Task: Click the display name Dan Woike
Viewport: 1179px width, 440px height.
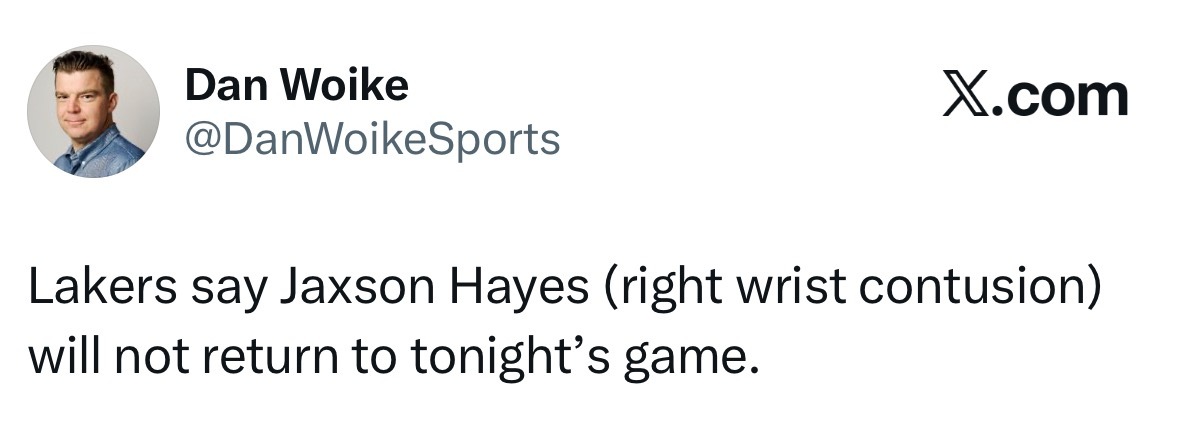Action: (296, 85)
